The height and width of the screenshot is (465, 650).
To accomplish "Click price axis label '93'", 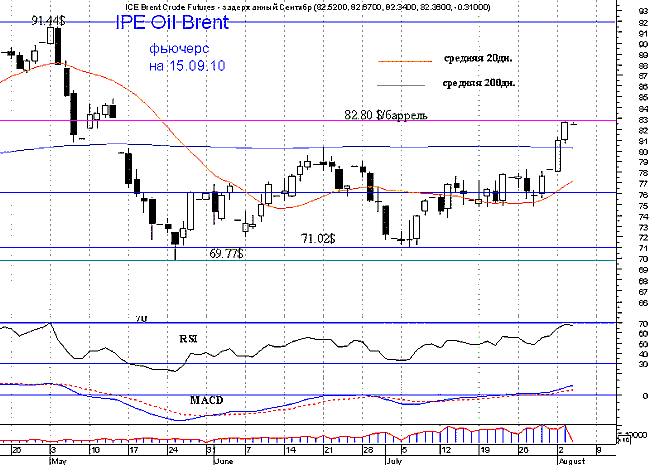I will coord(643,12).
